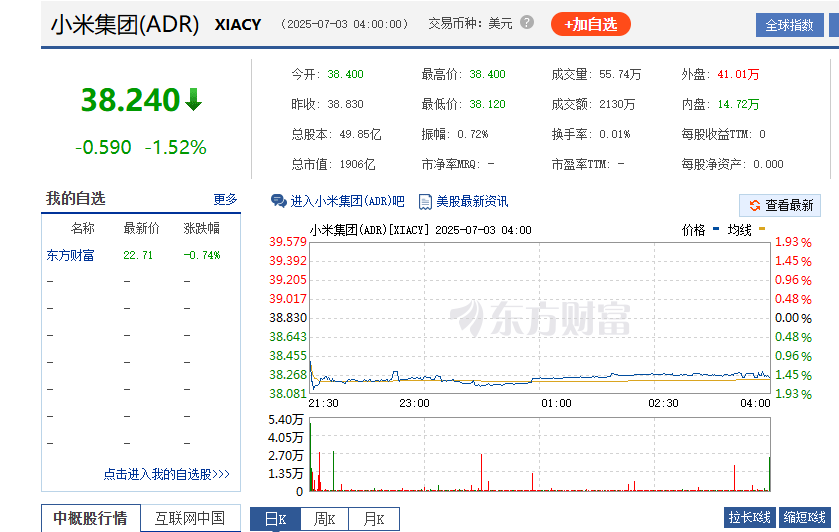Refresh data with 查看最新 button
This screenshot has width=839, height=532.
pos(780,206)
